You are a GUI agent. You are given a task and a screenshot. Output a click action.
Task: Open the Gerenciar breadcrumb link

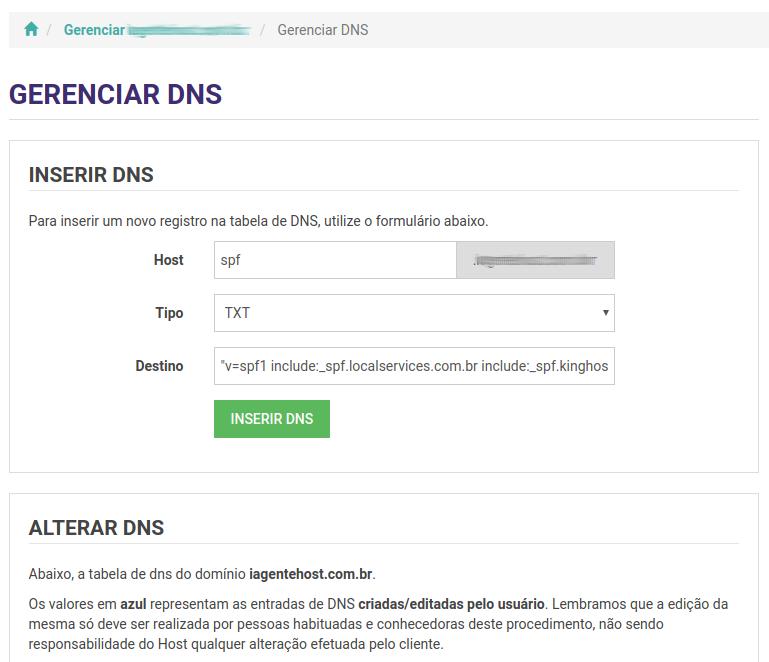point(94,30)
